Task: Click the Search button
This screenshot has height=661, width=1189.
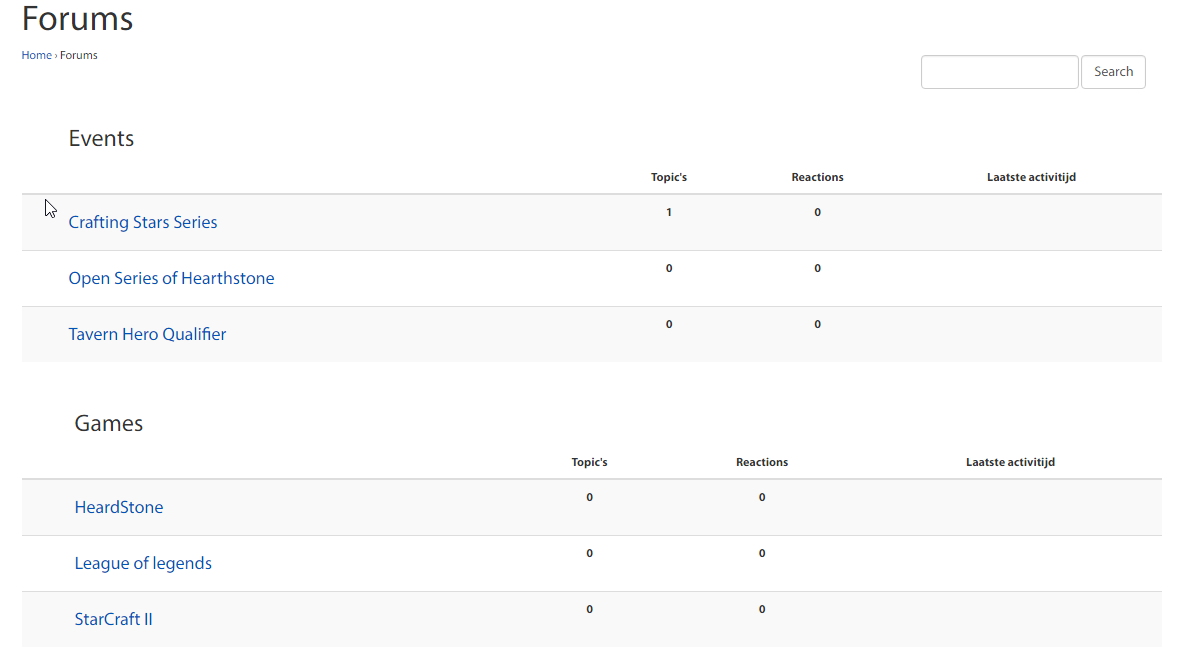Action: [1113, 72]
